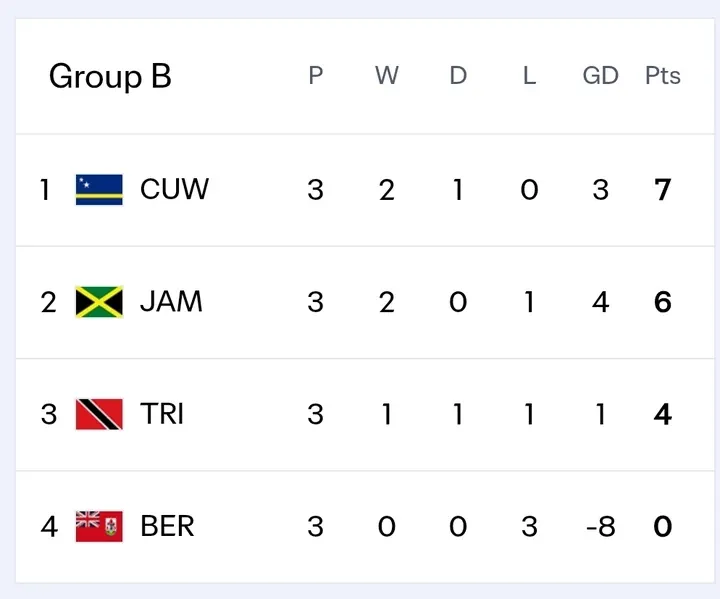Select the JAM team name

[x=171, y=302]
